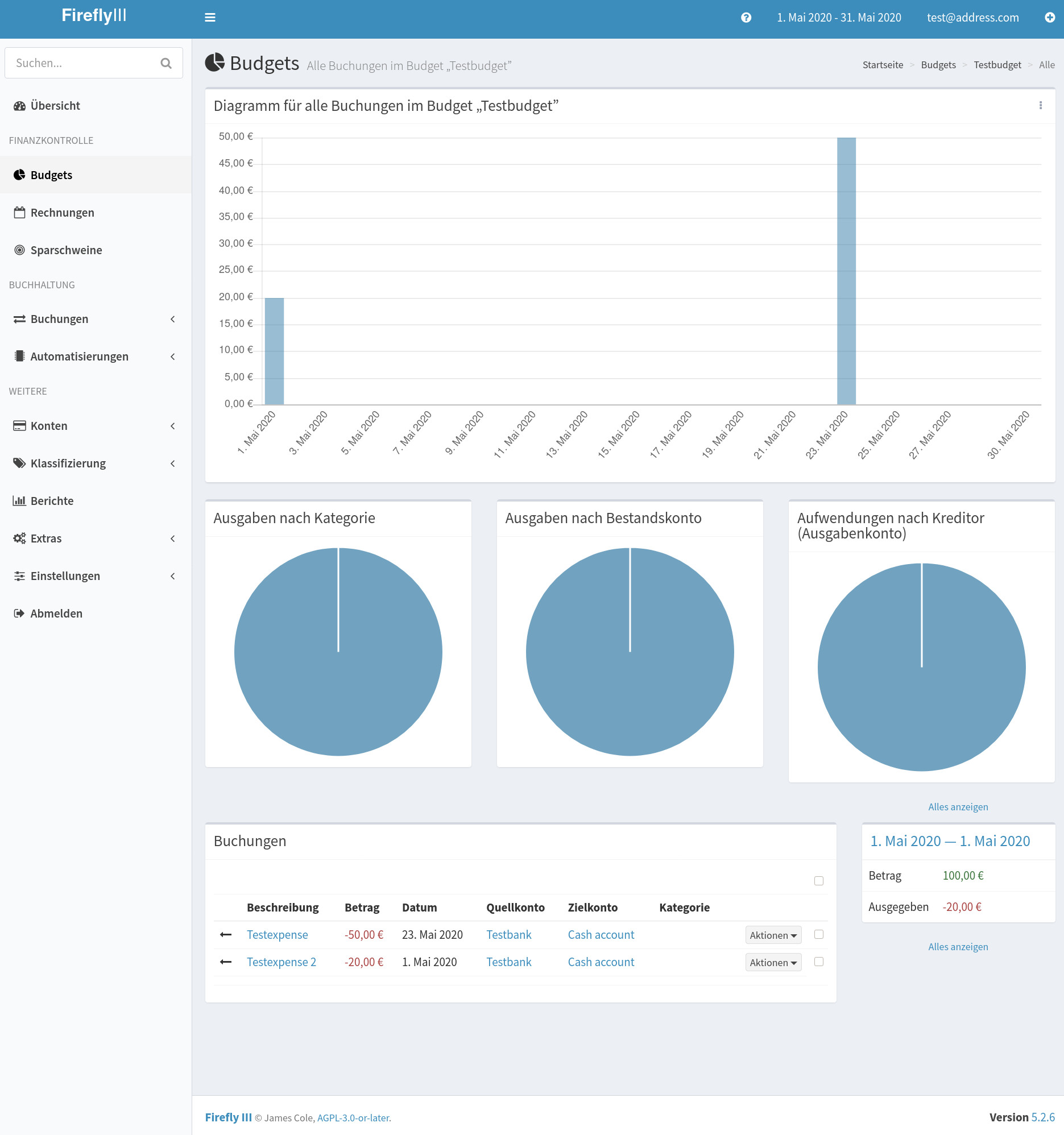Toggle the sidebar with the hamburger icon
This screenshot has height=1135, width=1064.
coord(210,18)
